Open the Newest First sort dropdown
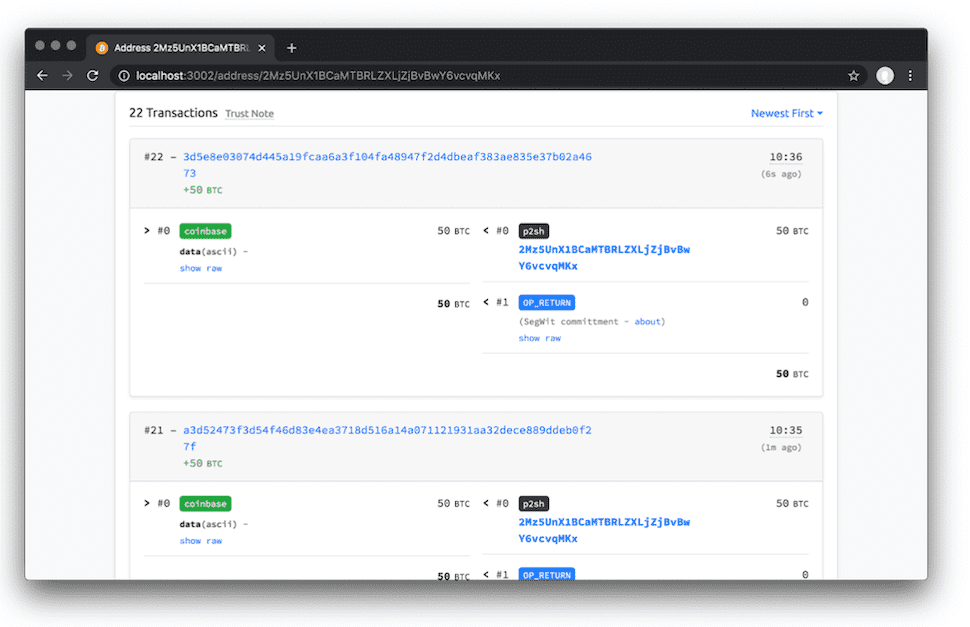This screenshot has height=627, width=970. click(x=786, y=113)
